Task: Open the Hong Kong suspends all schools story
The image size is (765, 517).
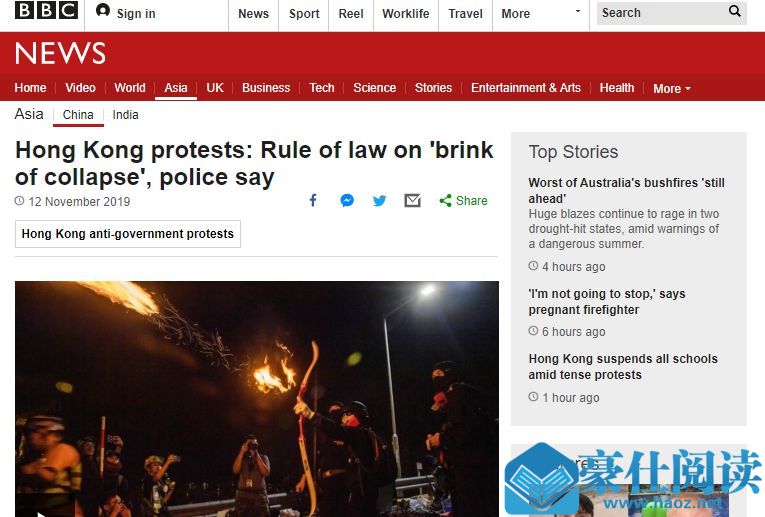Action: tap(623, 366)
